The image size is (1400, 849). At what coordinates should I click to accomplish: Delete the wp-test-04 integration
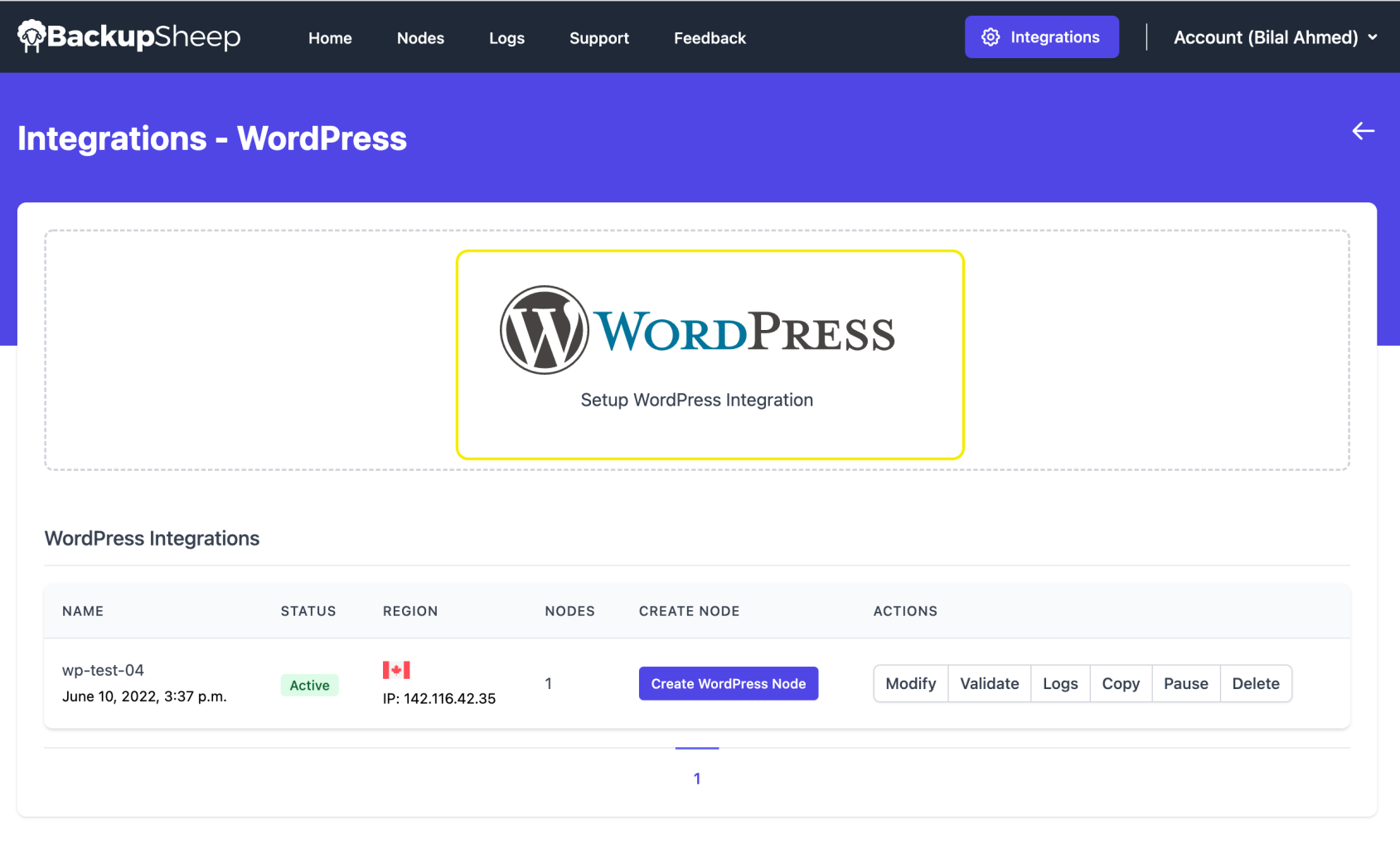coord(1255,683)
